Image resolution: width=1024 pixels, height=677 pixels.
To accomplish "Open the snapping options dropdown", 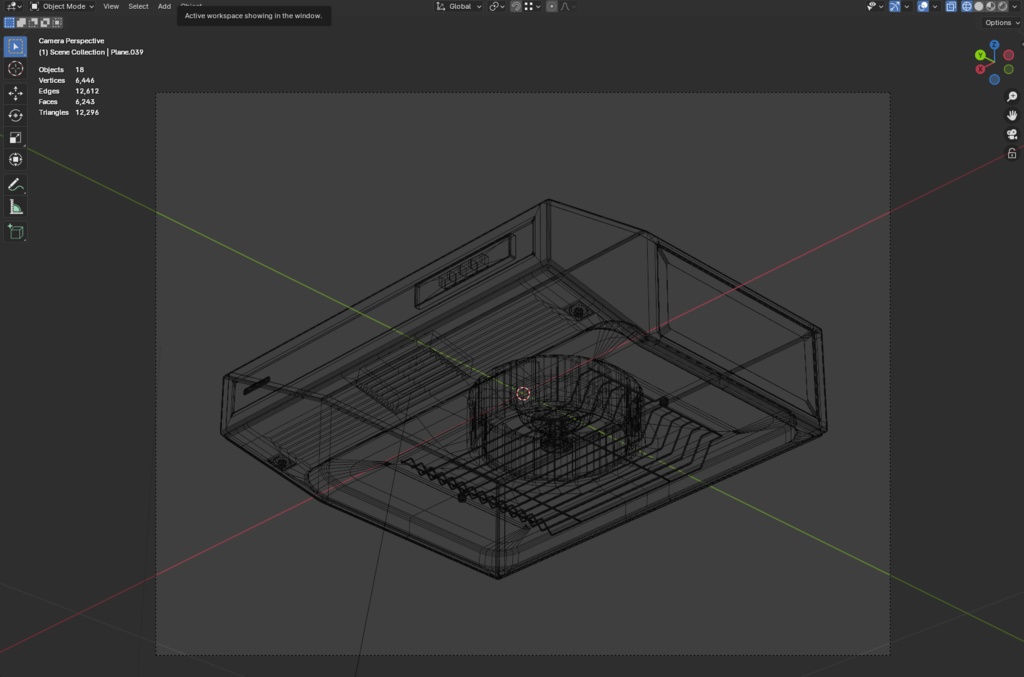I will point(533,7).
